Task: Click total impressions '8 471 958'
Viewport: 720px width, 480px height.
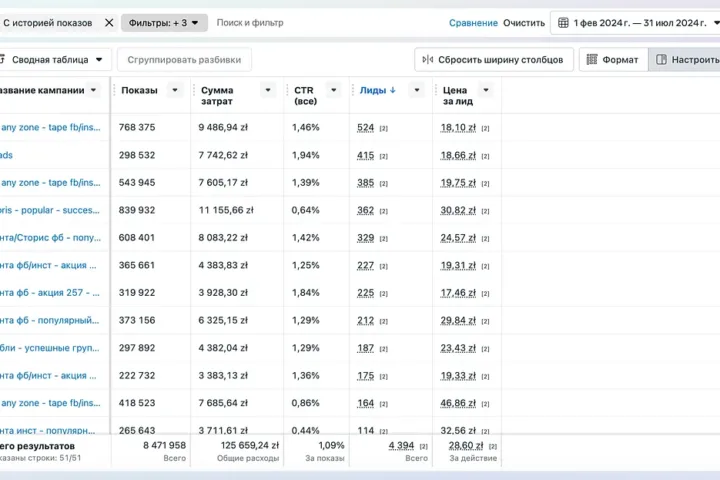Action: pos(164,446)
